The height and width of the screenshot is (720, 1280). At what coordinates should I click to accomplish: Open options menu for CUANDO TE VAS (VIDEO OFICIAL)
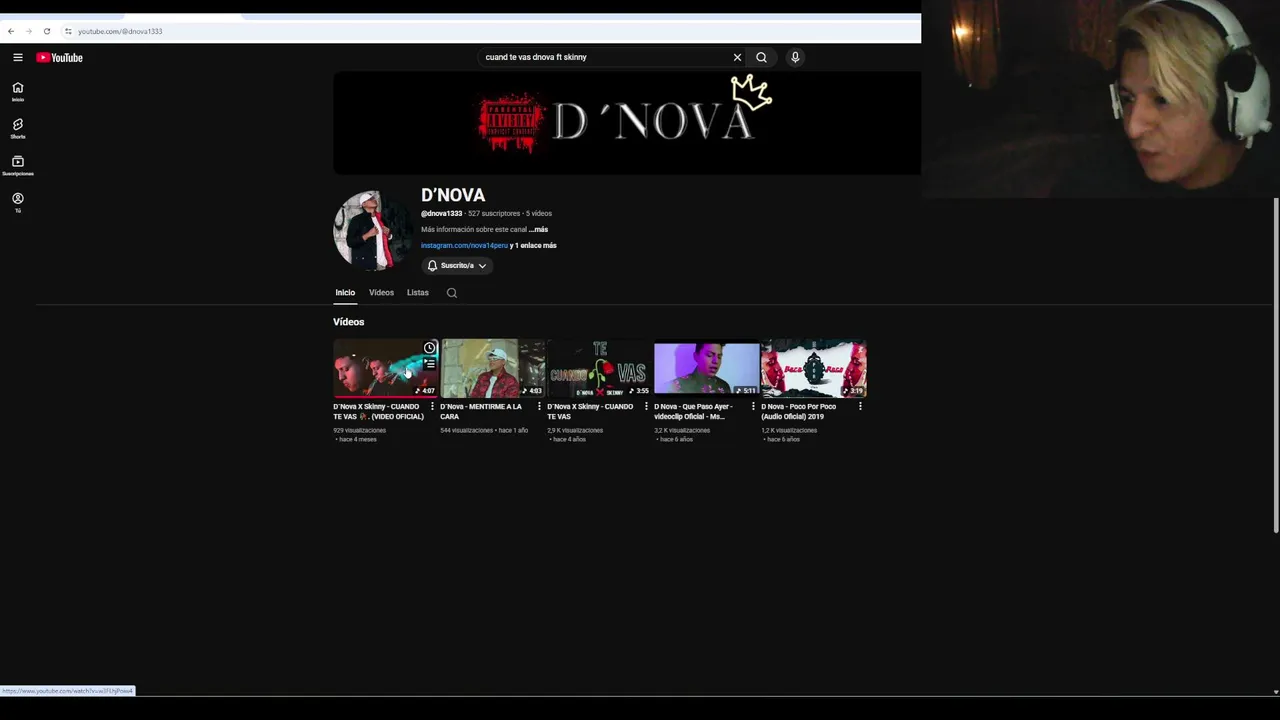pos(432,406)
